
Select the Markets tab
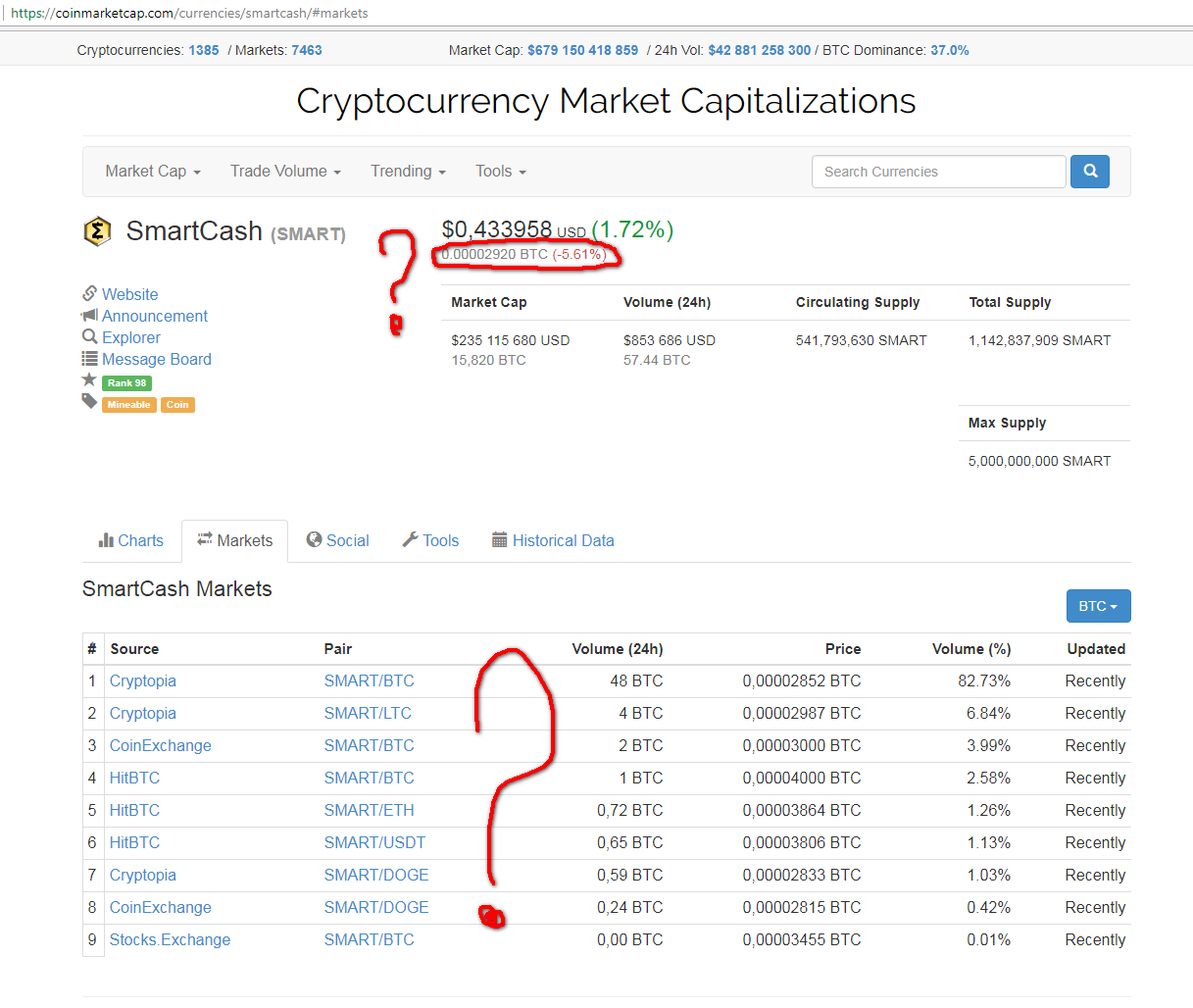click(235, 540)
